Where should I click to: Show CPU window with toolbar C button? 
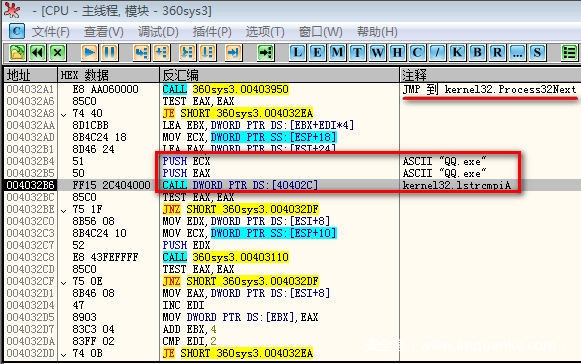(418, 52)
